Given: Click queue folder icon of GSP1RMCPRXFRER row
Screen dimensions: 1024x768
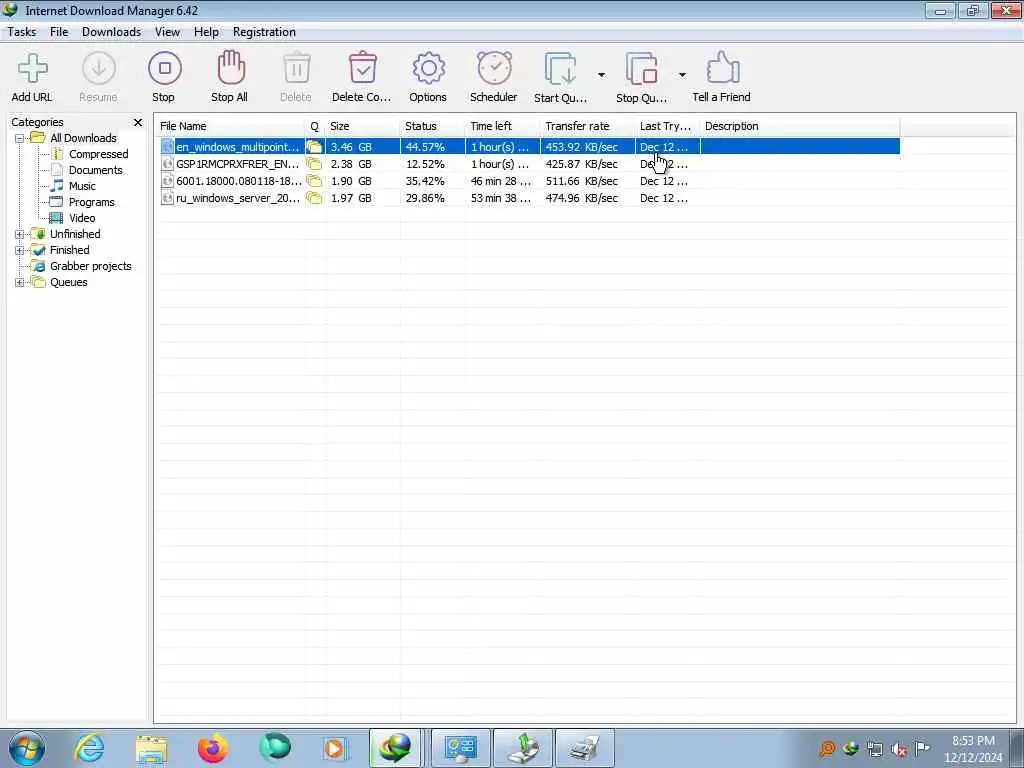Looking at the screenshot, I should coord(314,164).
